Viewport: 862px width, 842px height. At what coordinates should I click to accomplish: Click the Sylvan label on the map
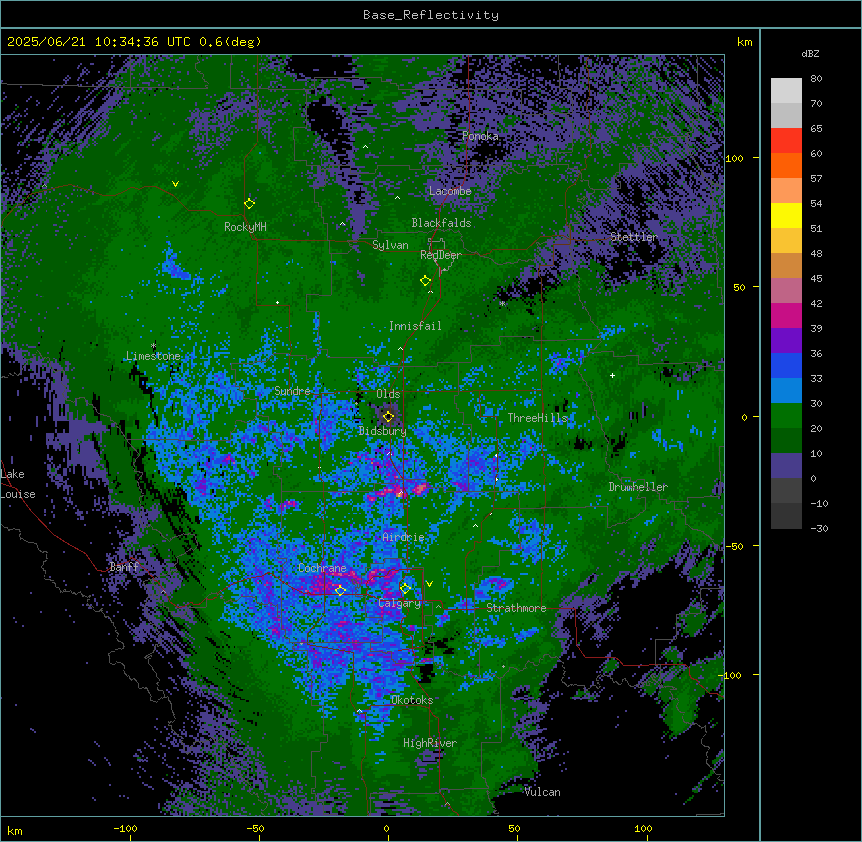point(390,245)
